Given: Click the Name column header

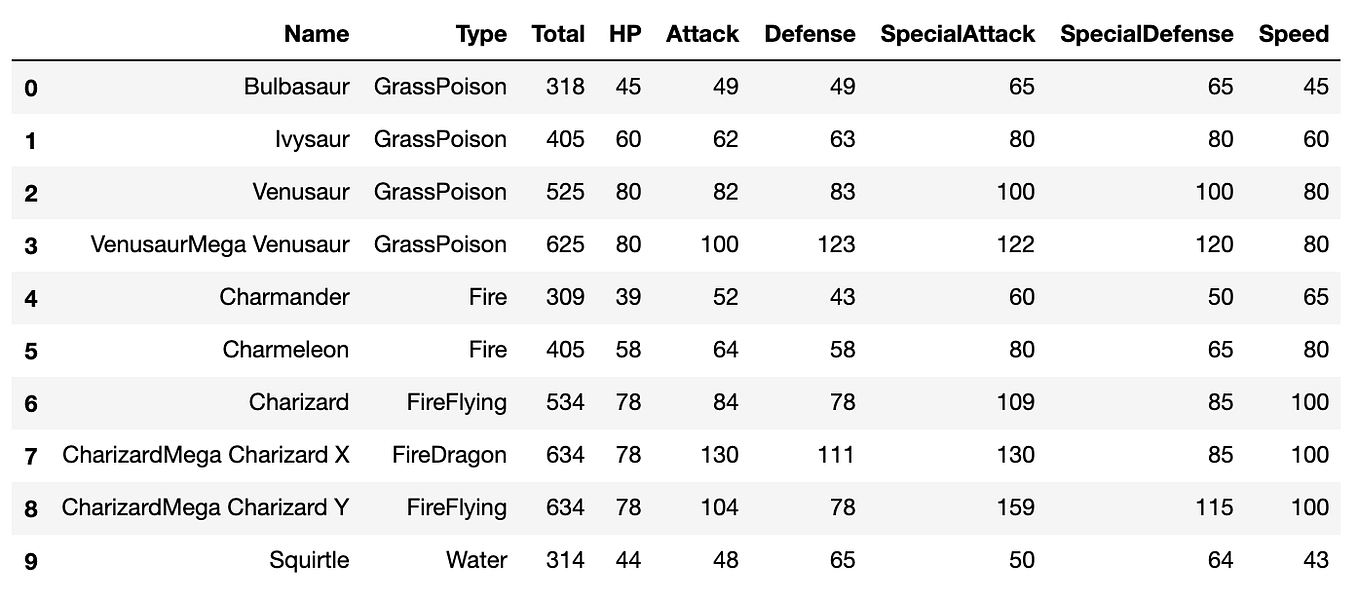Looking at the screenshot, I should (316, 34).
